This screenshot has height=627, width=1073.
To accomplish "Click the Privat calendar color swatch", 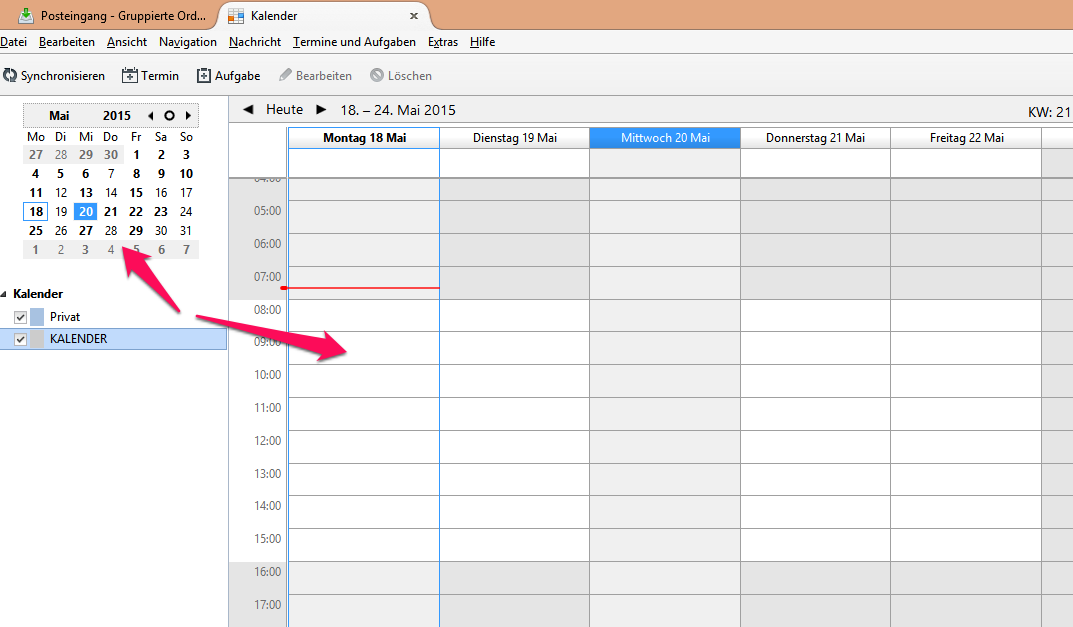I will (37, 317).
